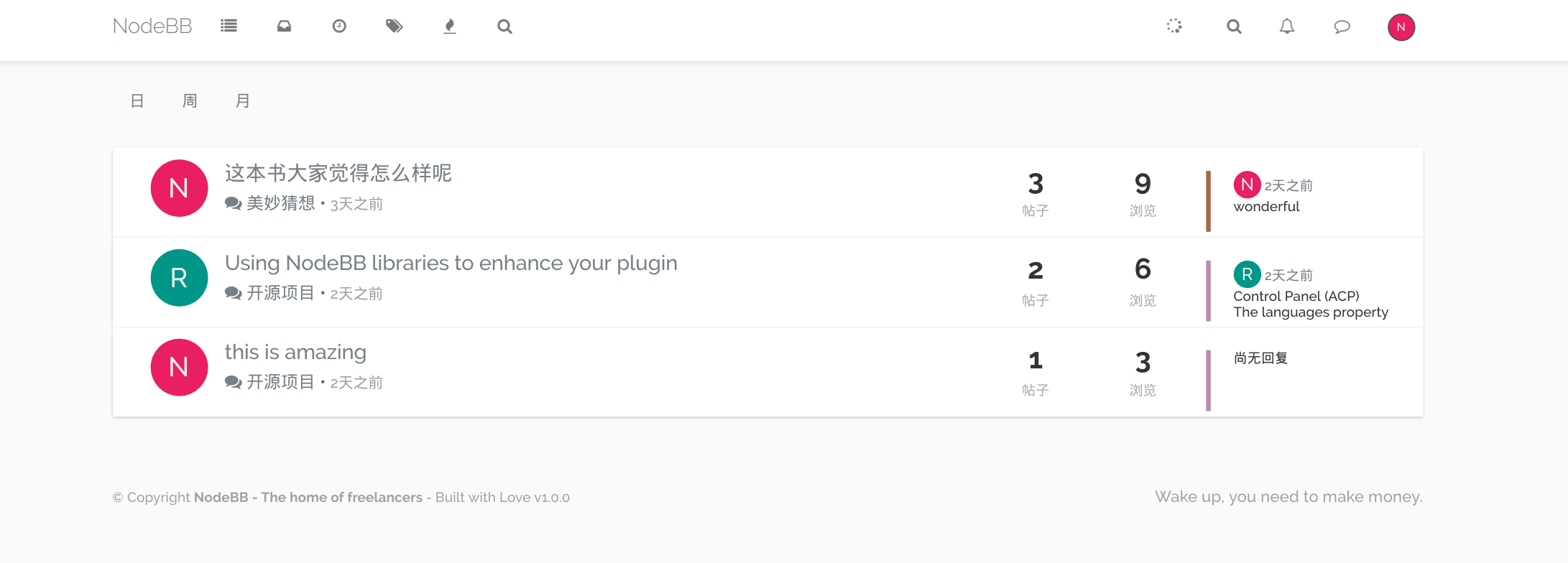Click the left search icon in navbar
The height and width of the screenshot is (563, 1568).
click(504, 27)
